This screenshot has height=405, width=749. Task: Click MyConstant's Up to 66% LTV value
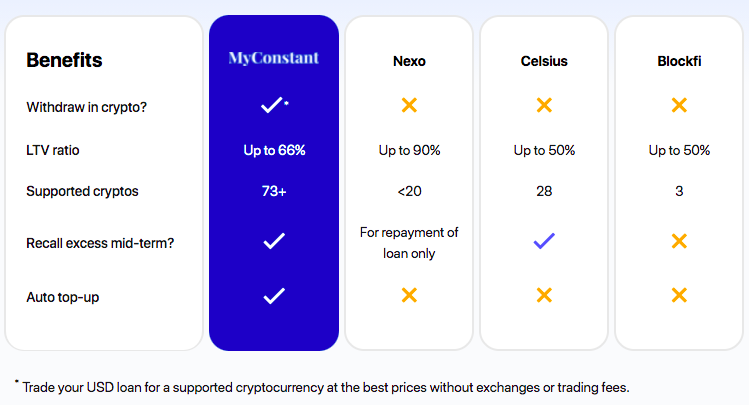coord(274,150)
